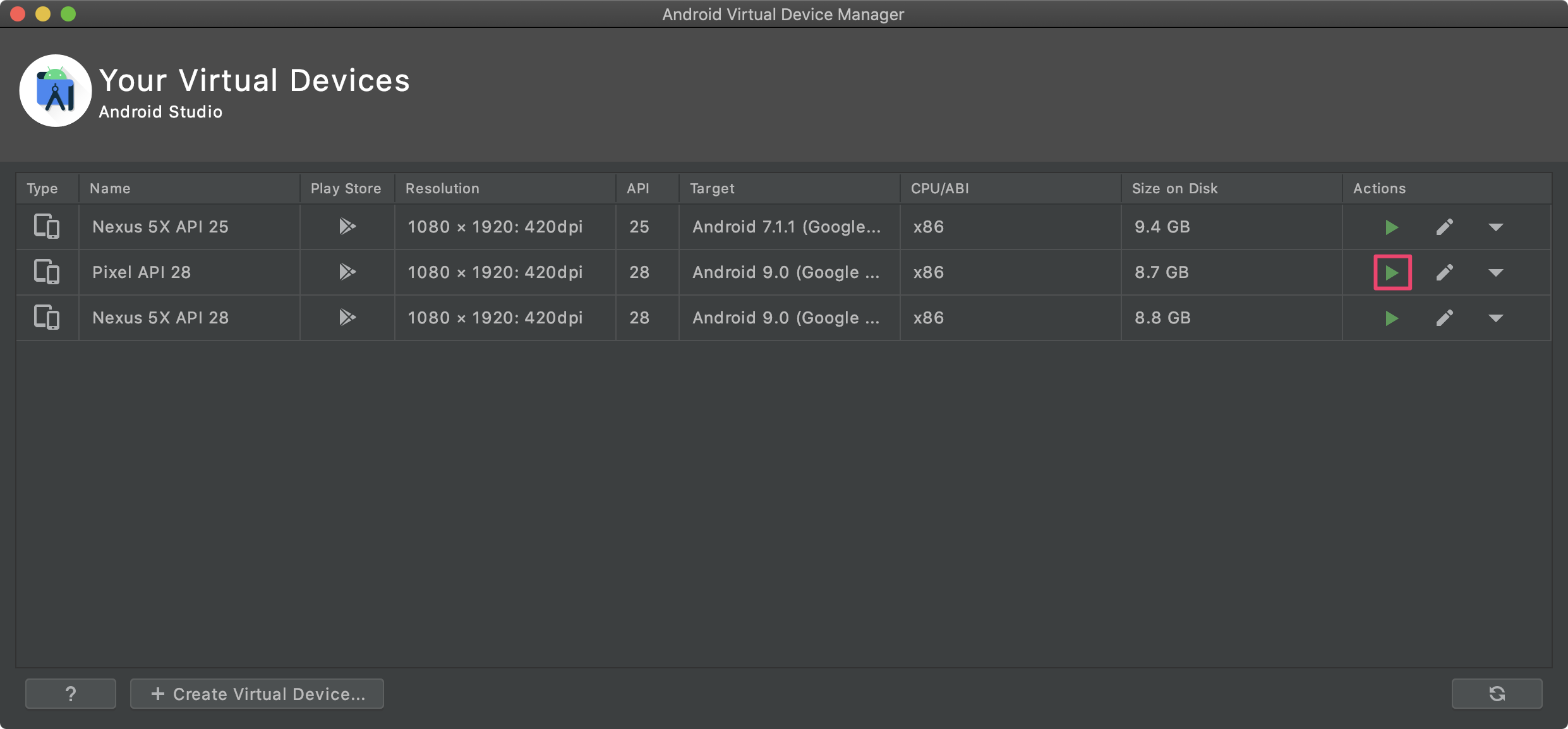
Task: Open more actions for Nexus 5X API 25
Action: tap(1495, 227)
